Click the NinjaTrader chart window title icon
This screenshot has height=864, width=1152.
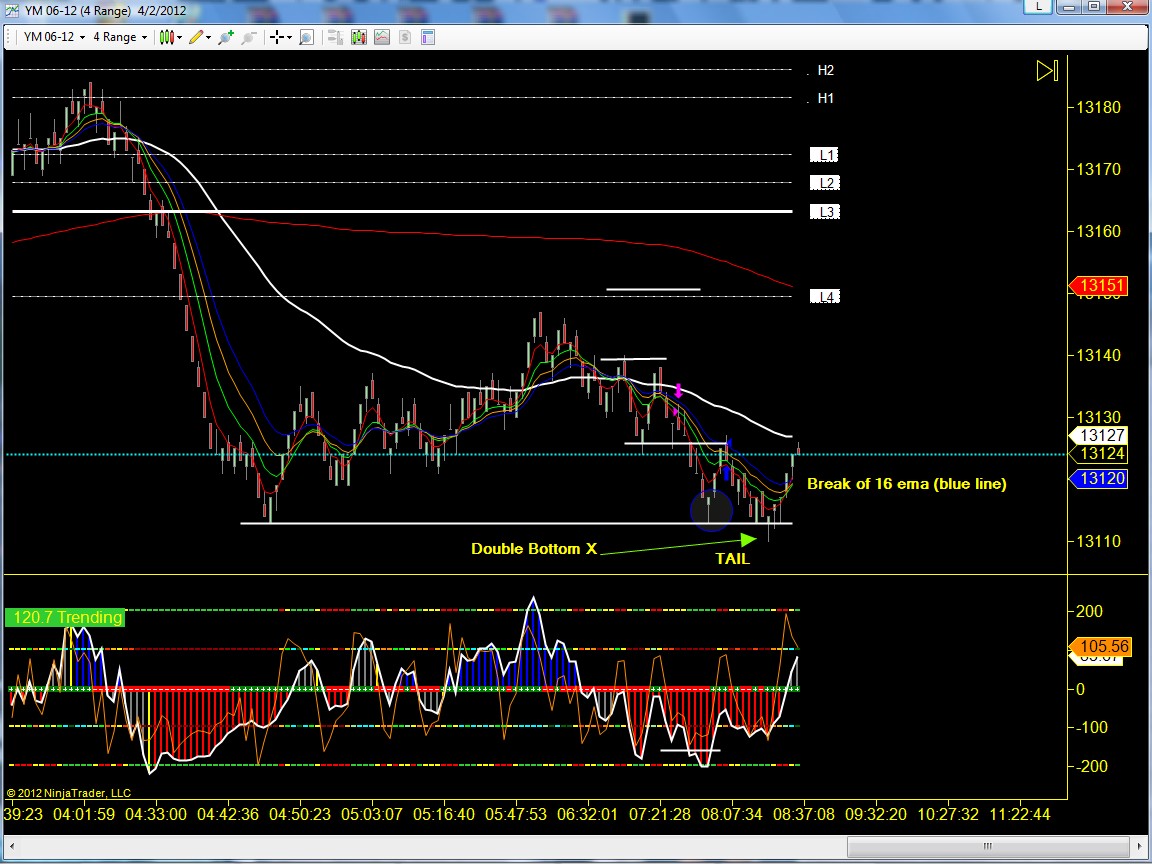point(11,10)
